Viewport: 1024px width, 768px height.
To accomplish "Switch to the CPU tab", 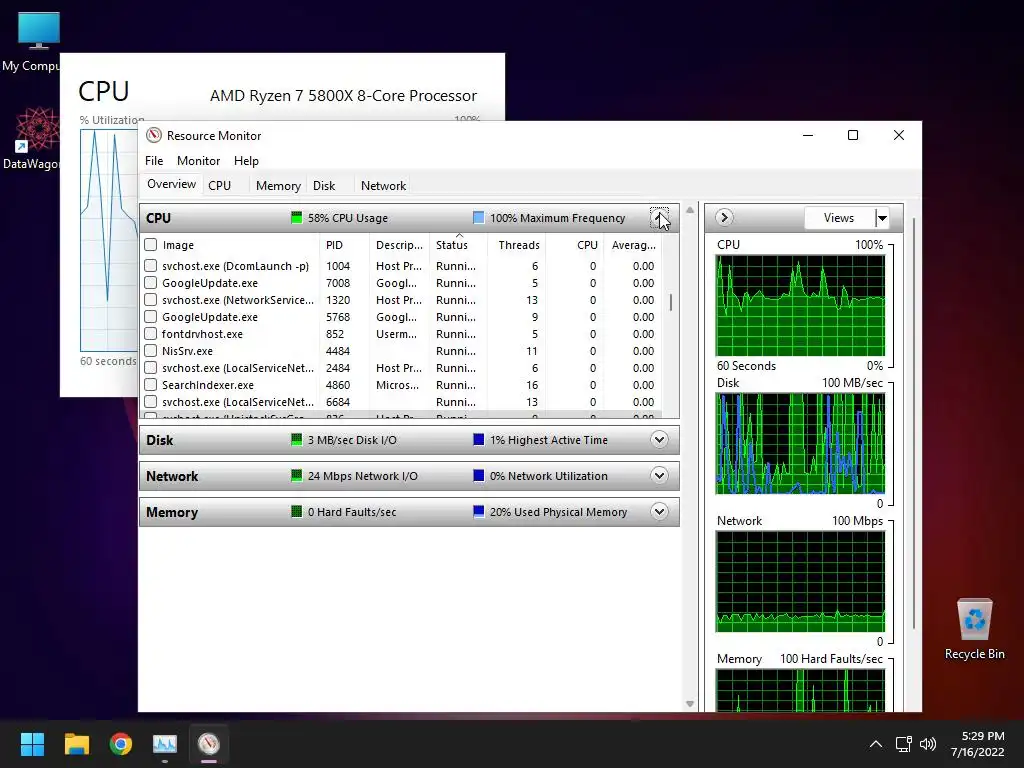I will point(219,185).
